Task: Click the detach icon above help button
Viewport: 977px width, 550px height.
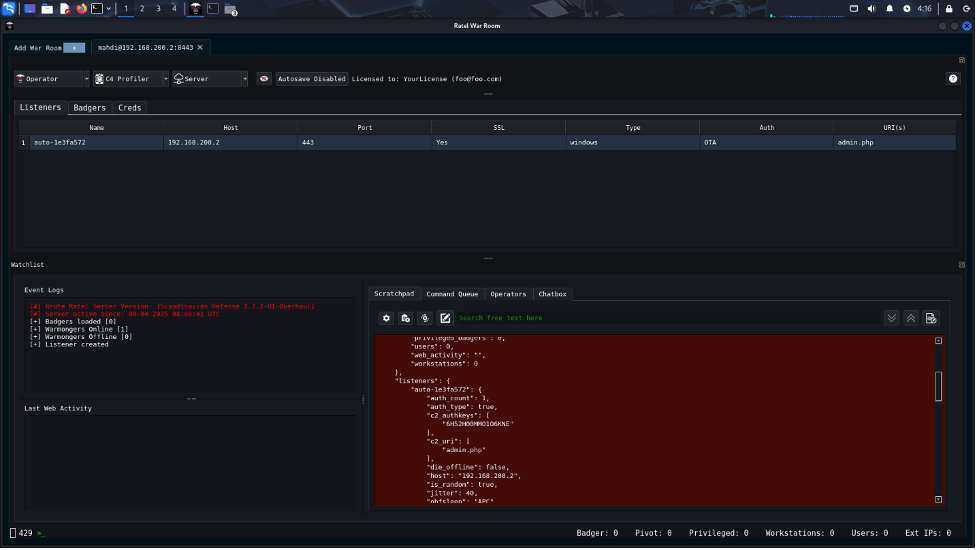Action: (x=961, y=60)
